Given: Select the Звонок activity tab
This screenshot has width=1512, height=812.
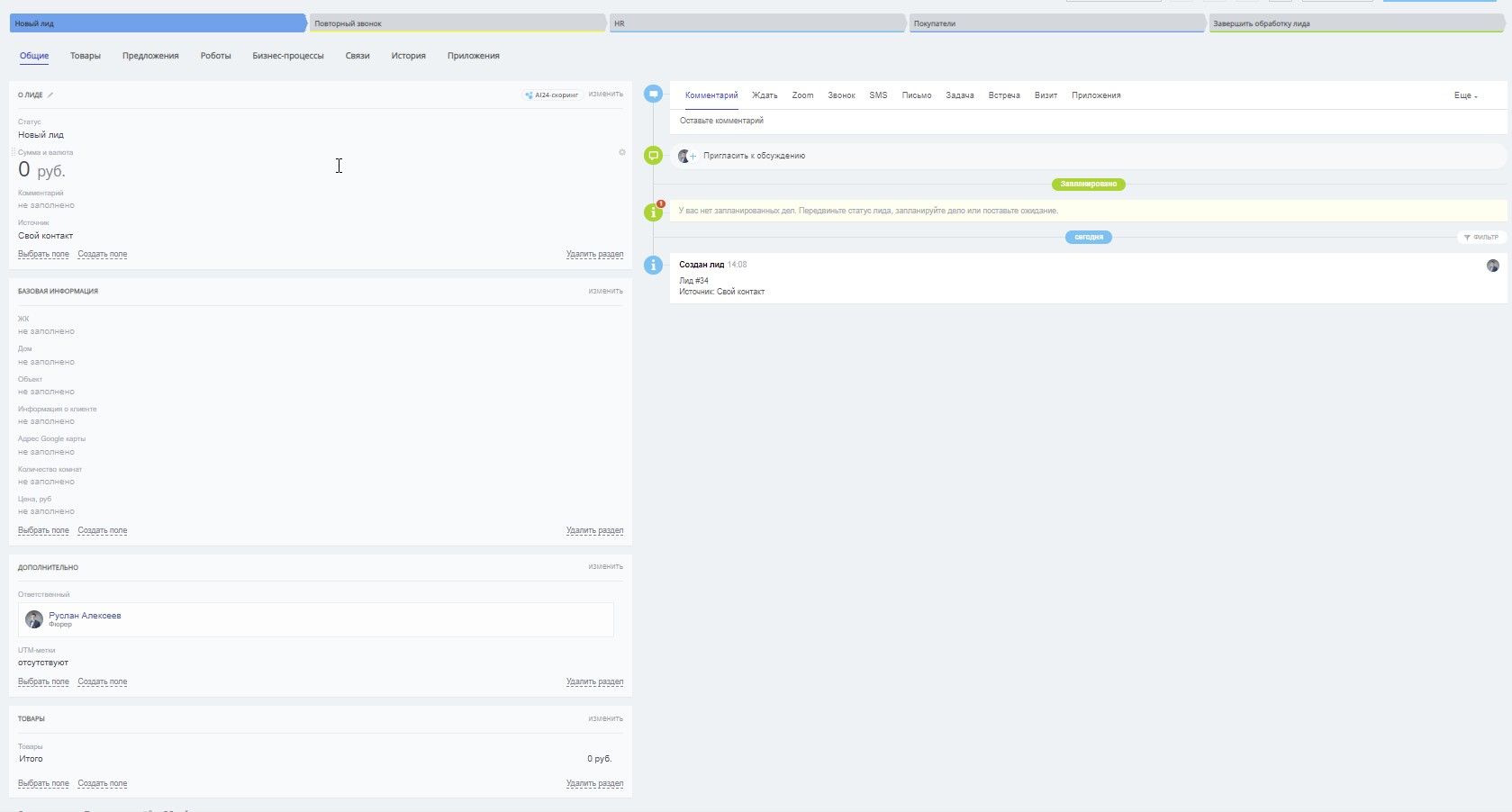Looking at the screenshot, I should coord(841,95).
